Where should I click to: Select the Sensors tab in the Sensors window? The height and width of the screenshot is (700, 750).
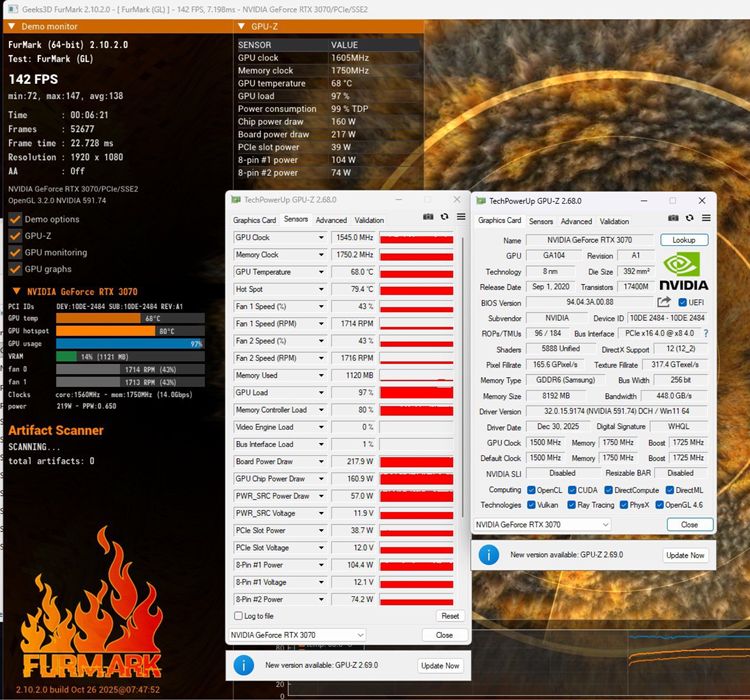[x=296, y=219]
